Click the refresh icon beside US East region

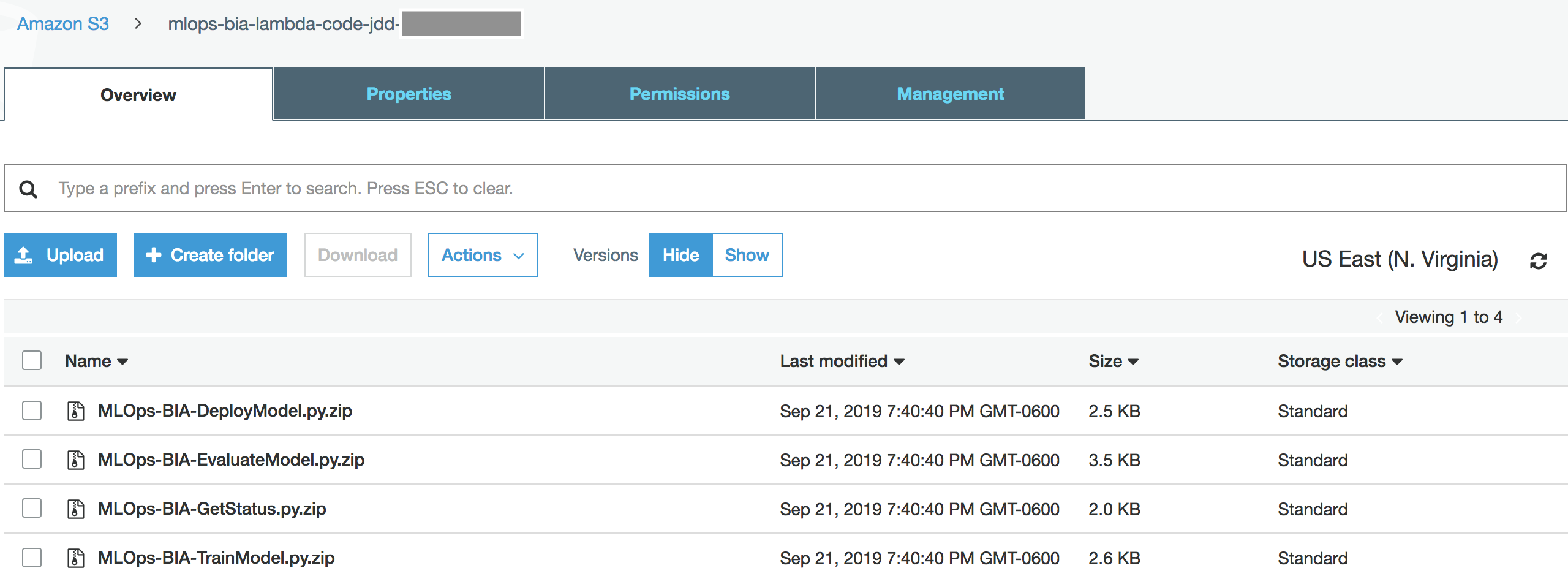(x=1539, y=261)
